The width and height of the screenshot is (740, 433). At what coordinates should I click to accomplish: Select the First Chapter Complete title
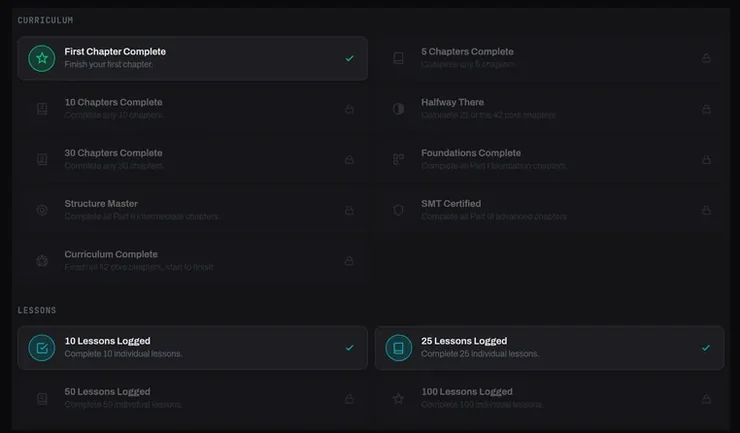(115, 51)
